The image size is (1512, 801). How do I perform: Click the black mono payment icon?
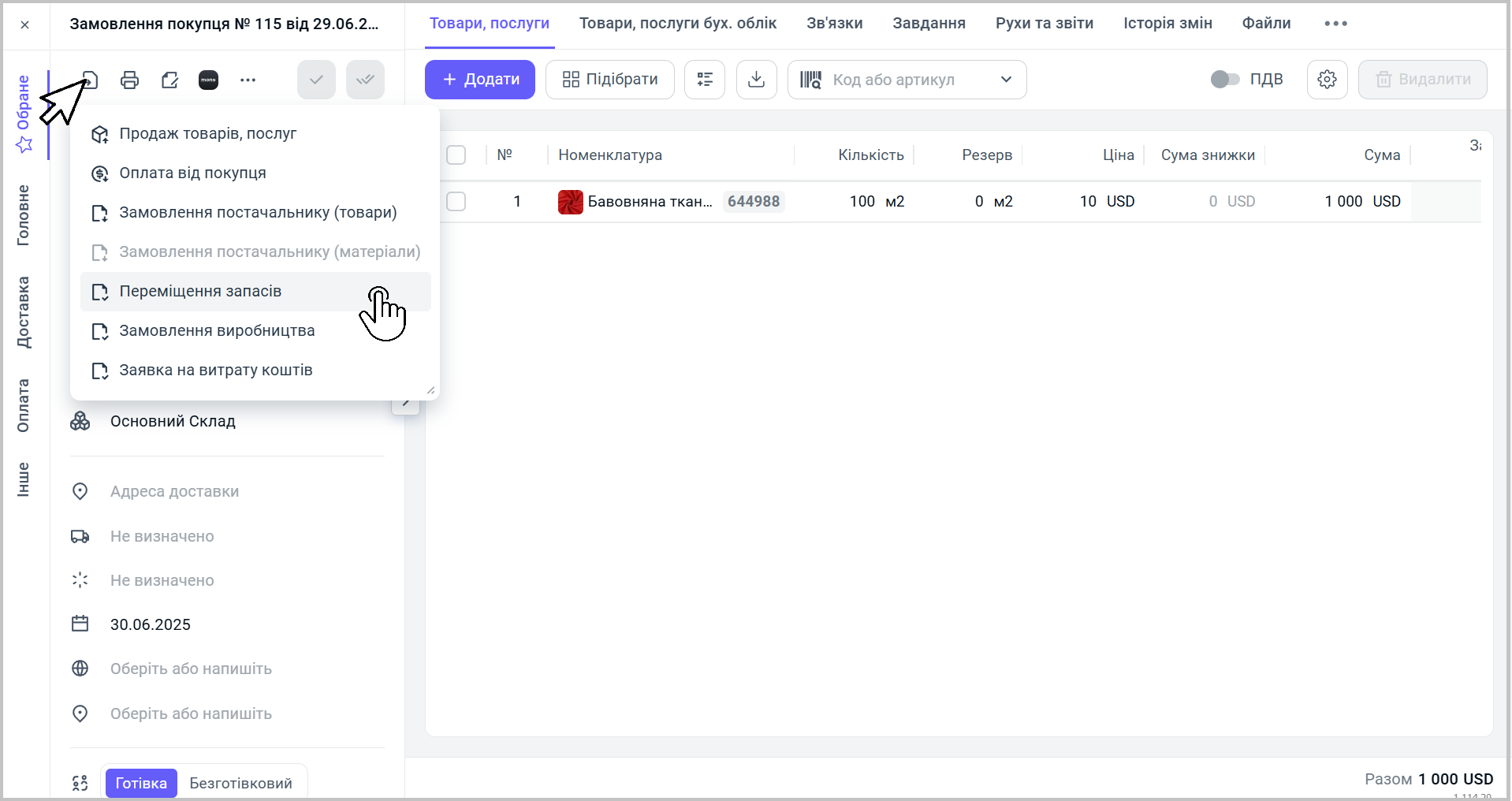(208, 80)
